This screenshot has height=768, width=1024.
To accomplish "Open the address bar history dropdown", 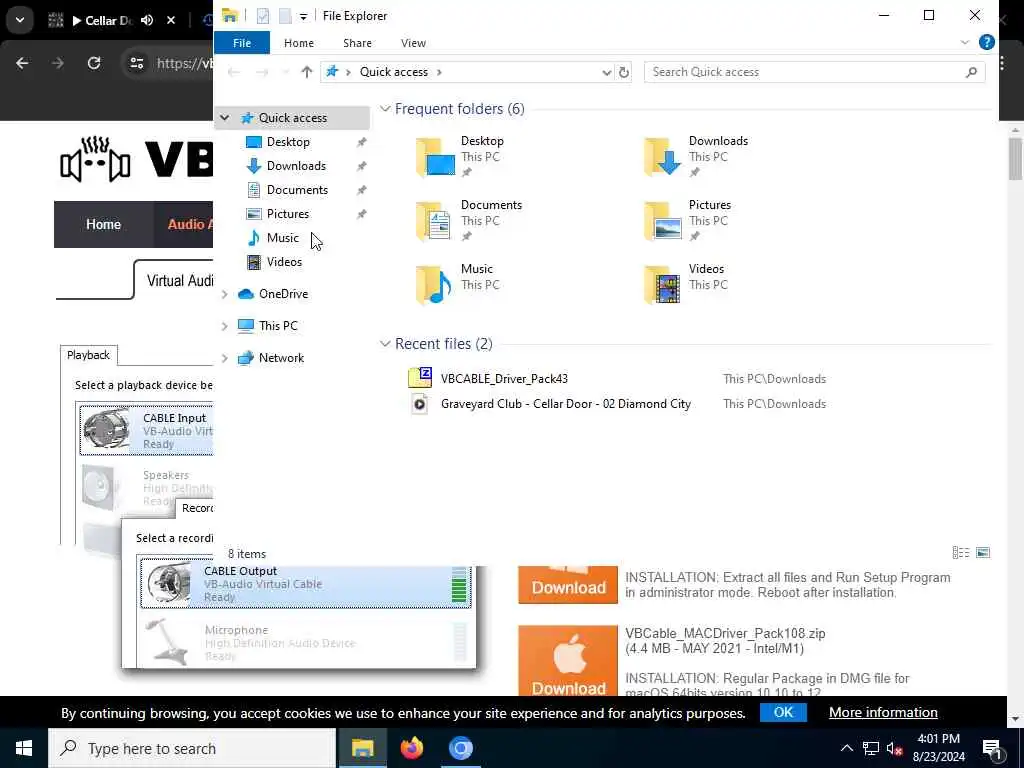I will (606, 72).
